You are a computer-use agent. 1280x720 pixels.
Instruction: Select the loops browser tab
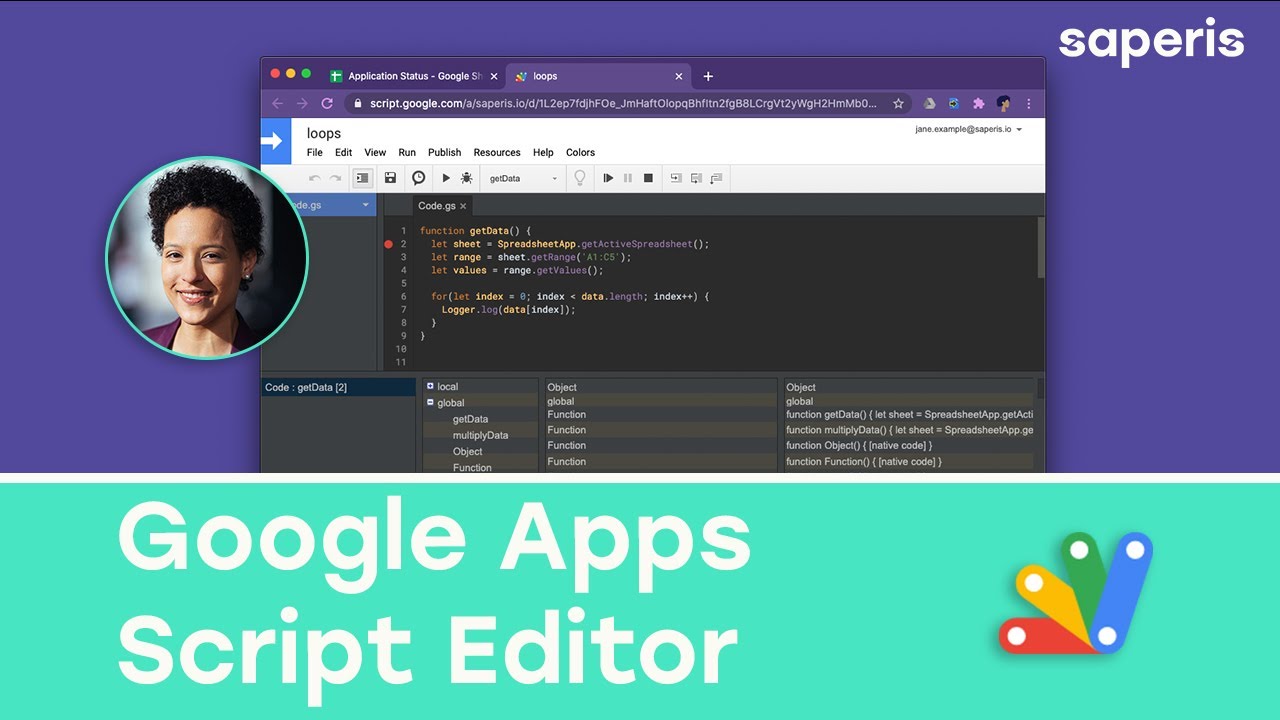[x=597, y=76]
